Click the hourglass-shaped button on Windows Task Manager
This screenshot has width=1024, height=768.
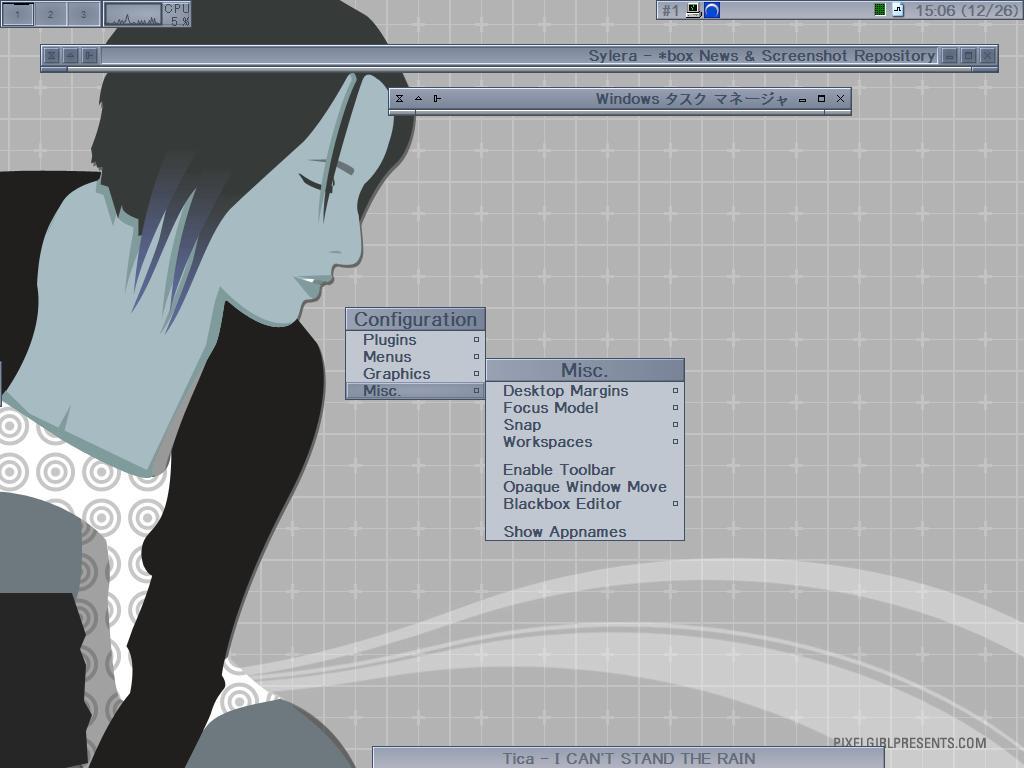click(x=399, y=99)
